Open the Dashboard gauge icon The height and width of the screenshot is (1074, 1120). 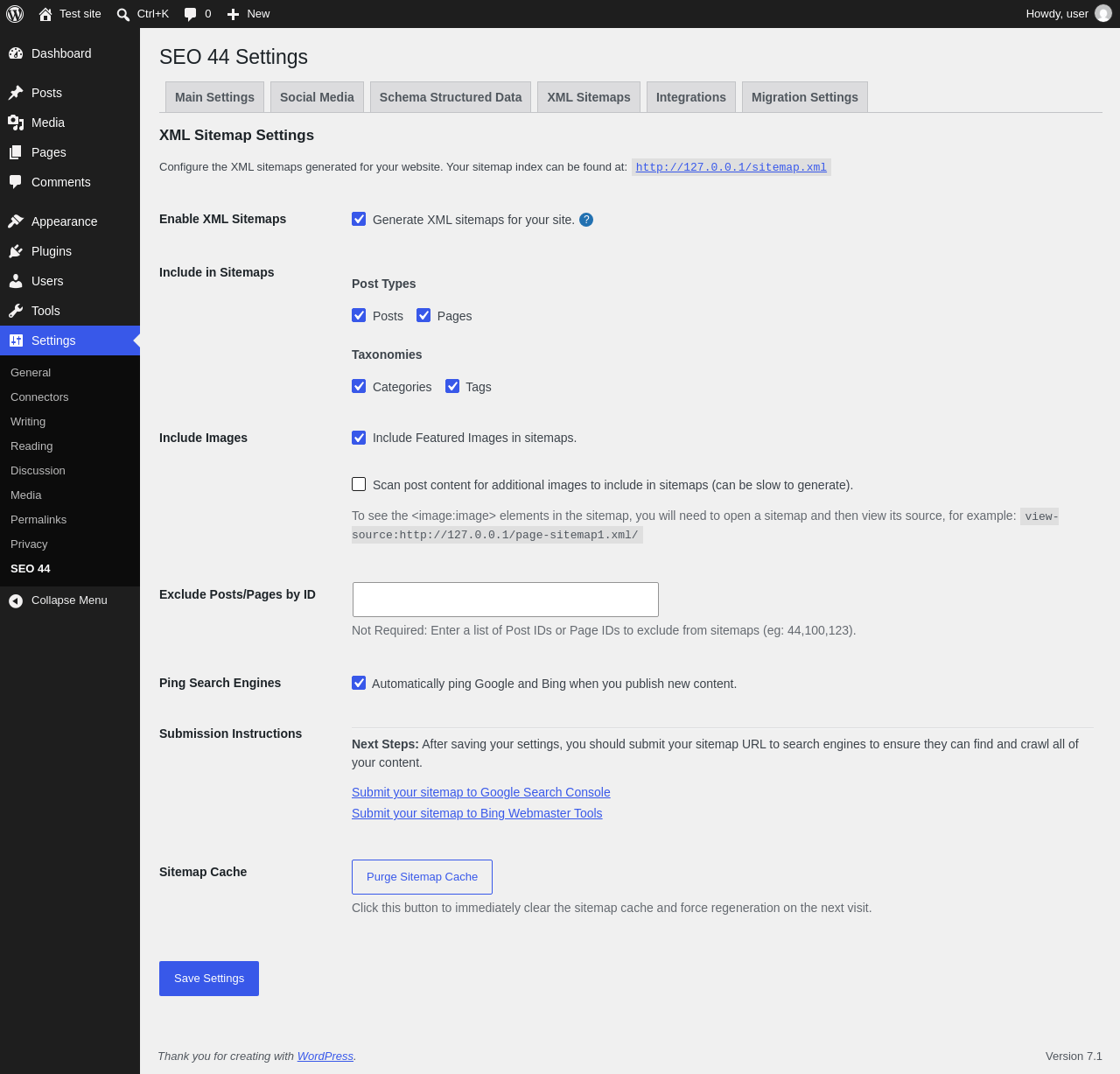click(16, 53)
